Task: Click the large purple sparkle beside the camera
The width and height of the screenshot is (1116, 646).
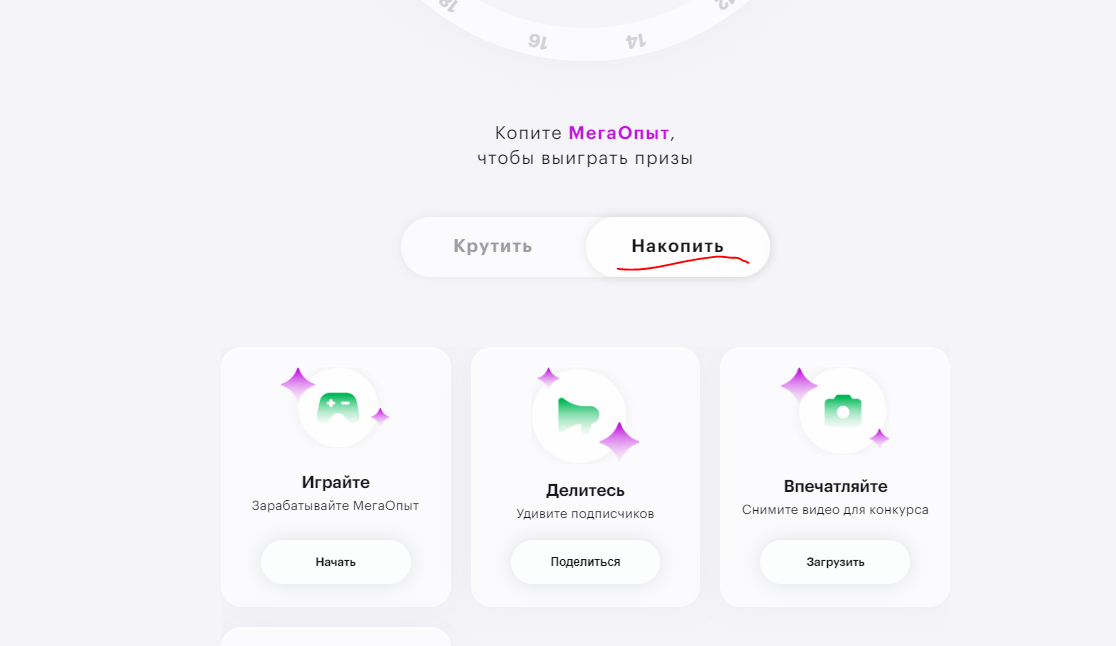Action: 799,385
